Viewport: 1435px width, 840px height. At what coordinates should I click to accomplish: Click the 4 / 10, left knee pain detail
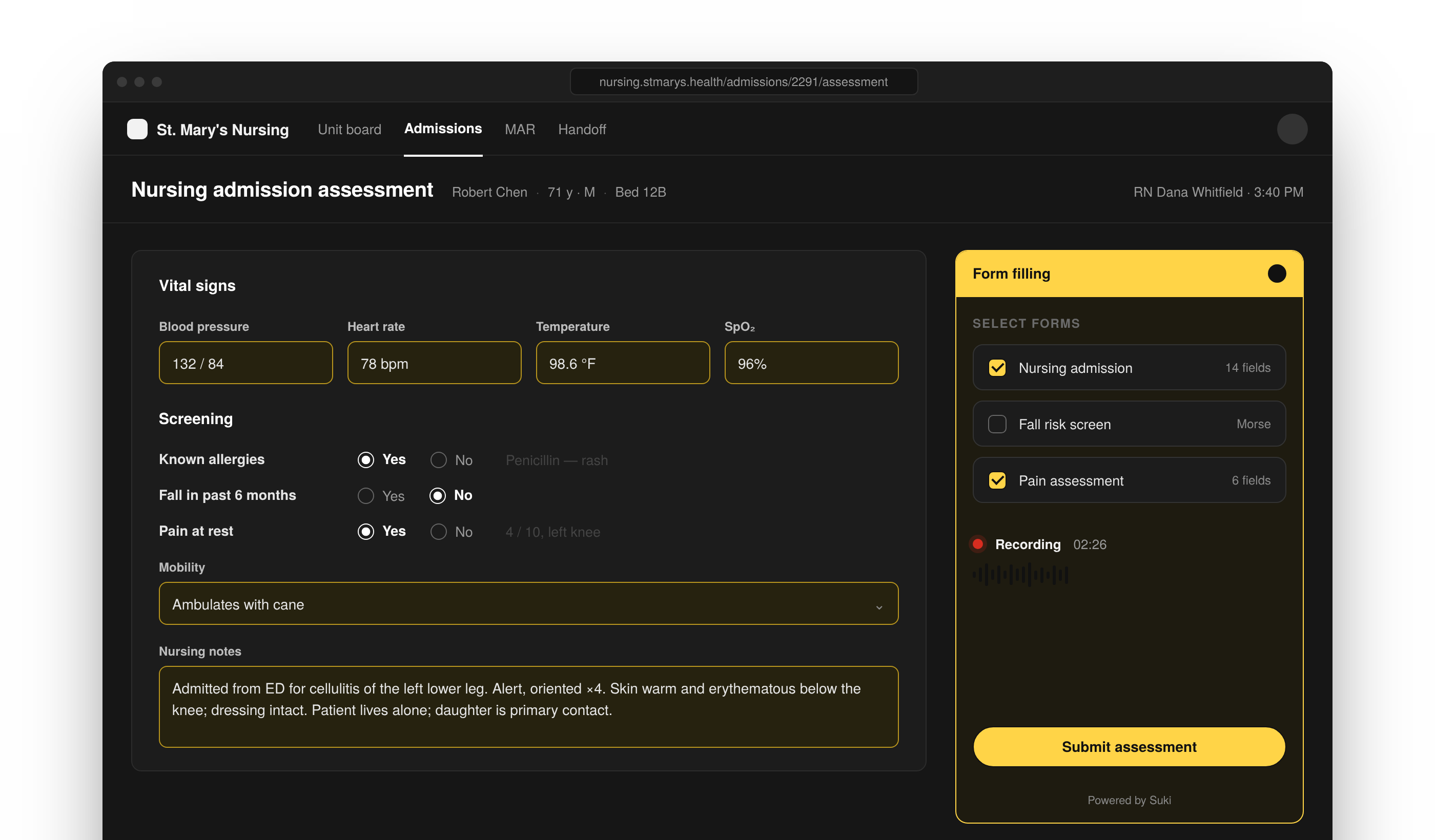pyautogui.click(x=552, y=532)
